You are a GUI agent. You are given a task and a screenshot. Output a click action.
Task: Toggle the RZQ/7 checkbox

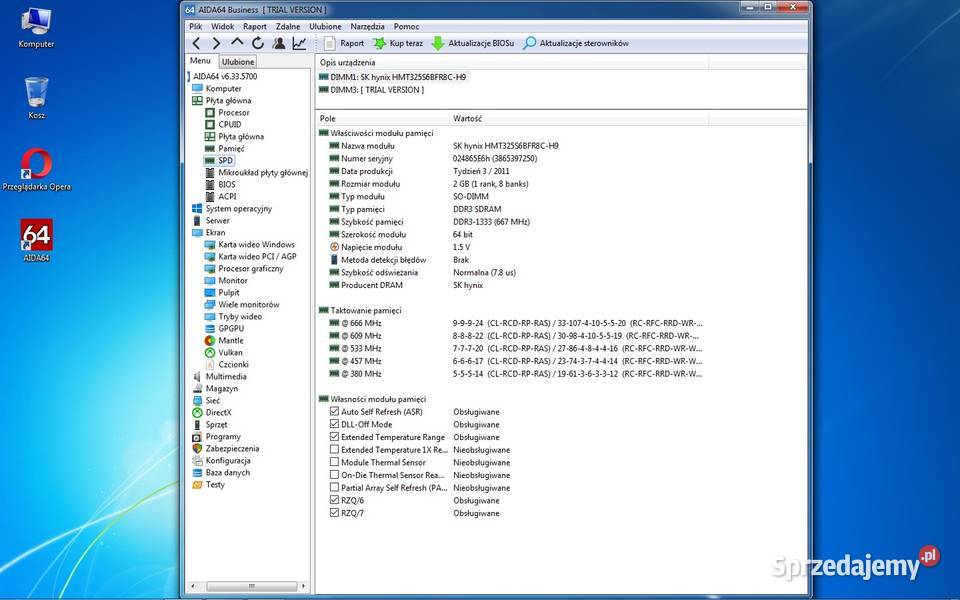pos(334,513)
